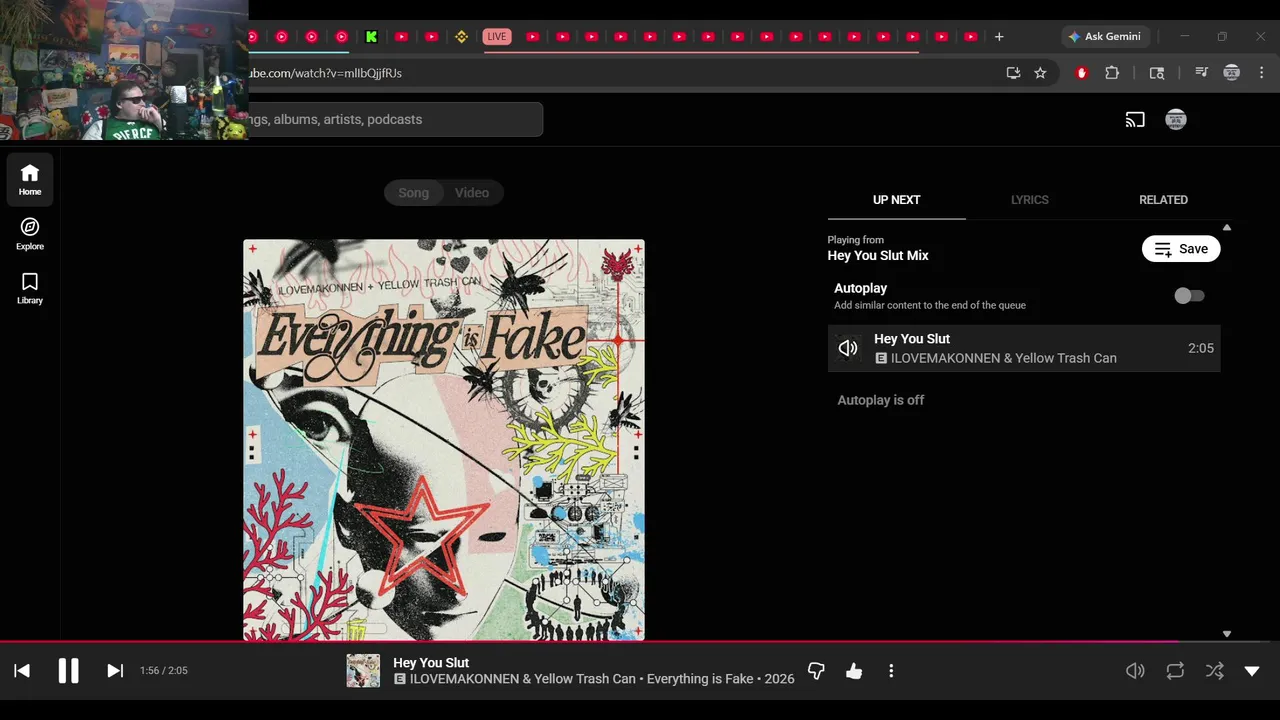Click the volume speaker icon in player bar
1280x720 pixels.
1135,671
